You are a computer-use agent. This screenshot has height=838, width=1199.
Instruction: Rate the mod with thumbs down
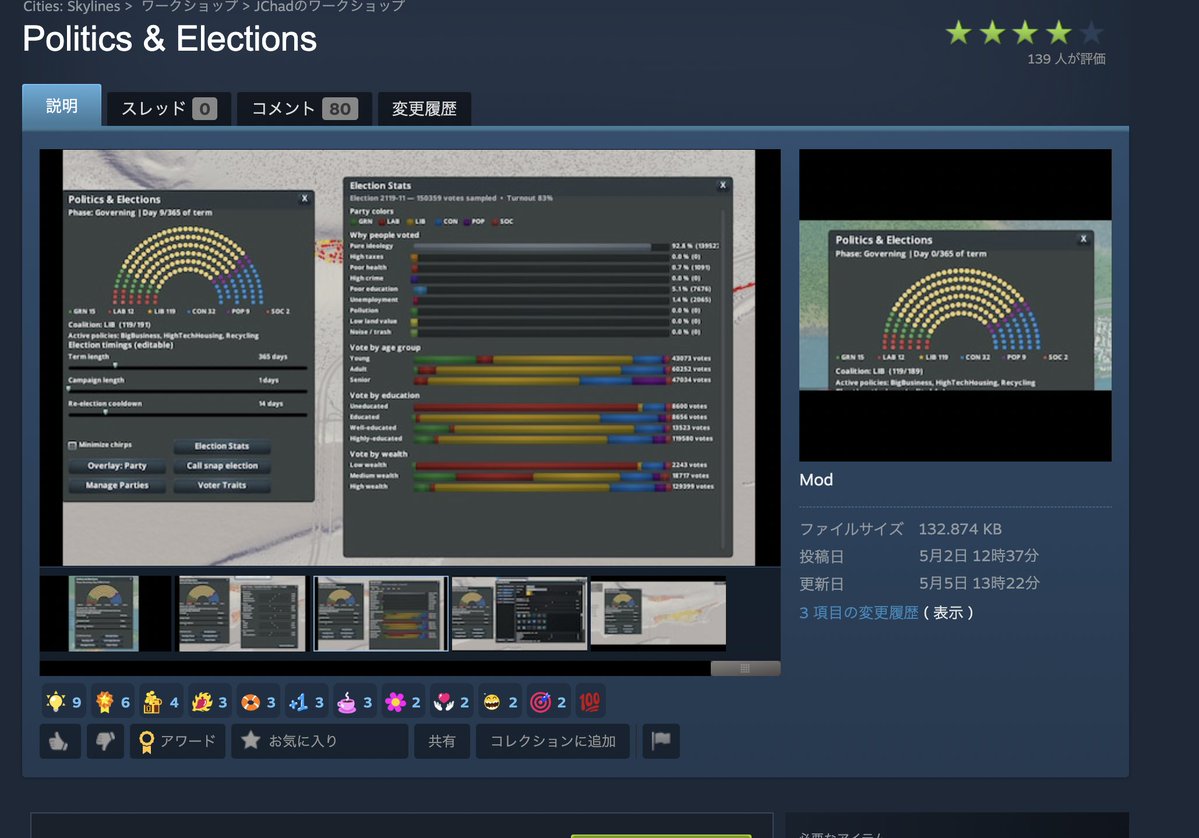pyautogui.click(x=106, y=741)
